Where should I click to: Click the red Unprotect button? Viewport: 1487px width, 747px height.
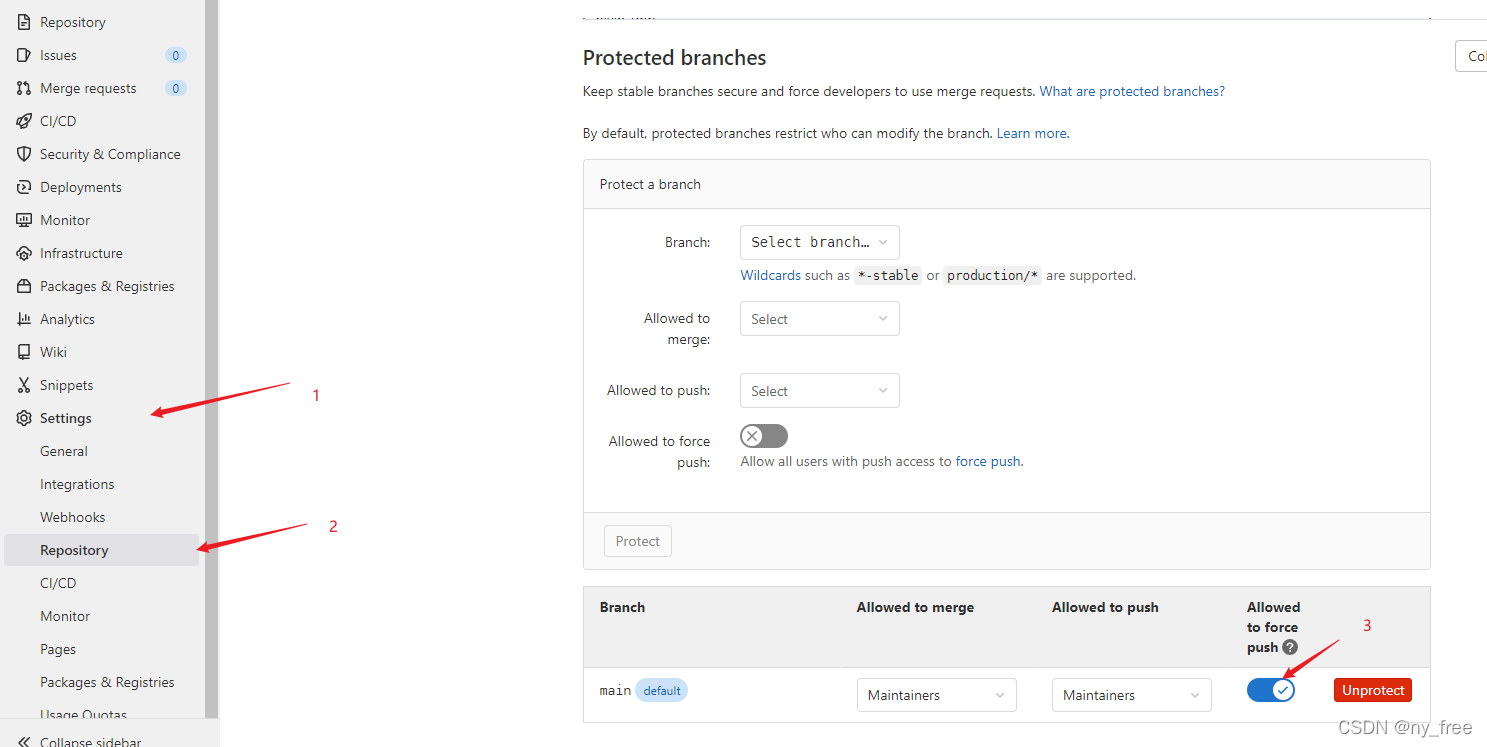(x=1373, y=690)
